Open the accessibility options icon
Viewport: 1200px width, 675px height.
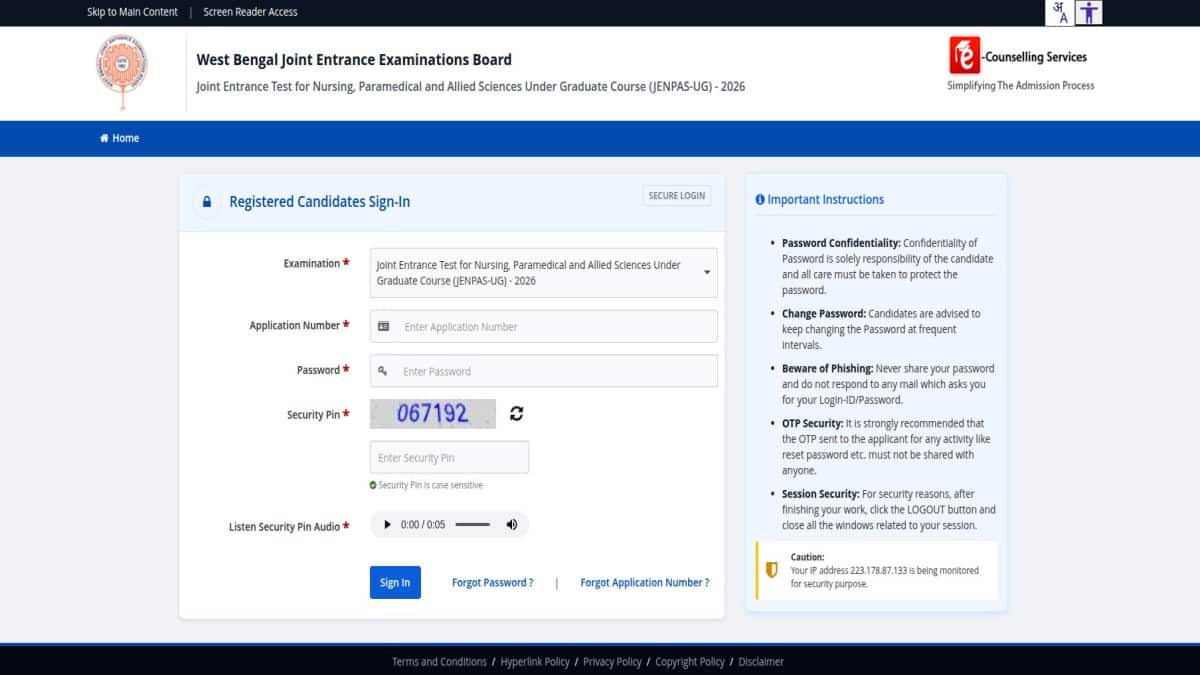click(x=1089, y=12)
